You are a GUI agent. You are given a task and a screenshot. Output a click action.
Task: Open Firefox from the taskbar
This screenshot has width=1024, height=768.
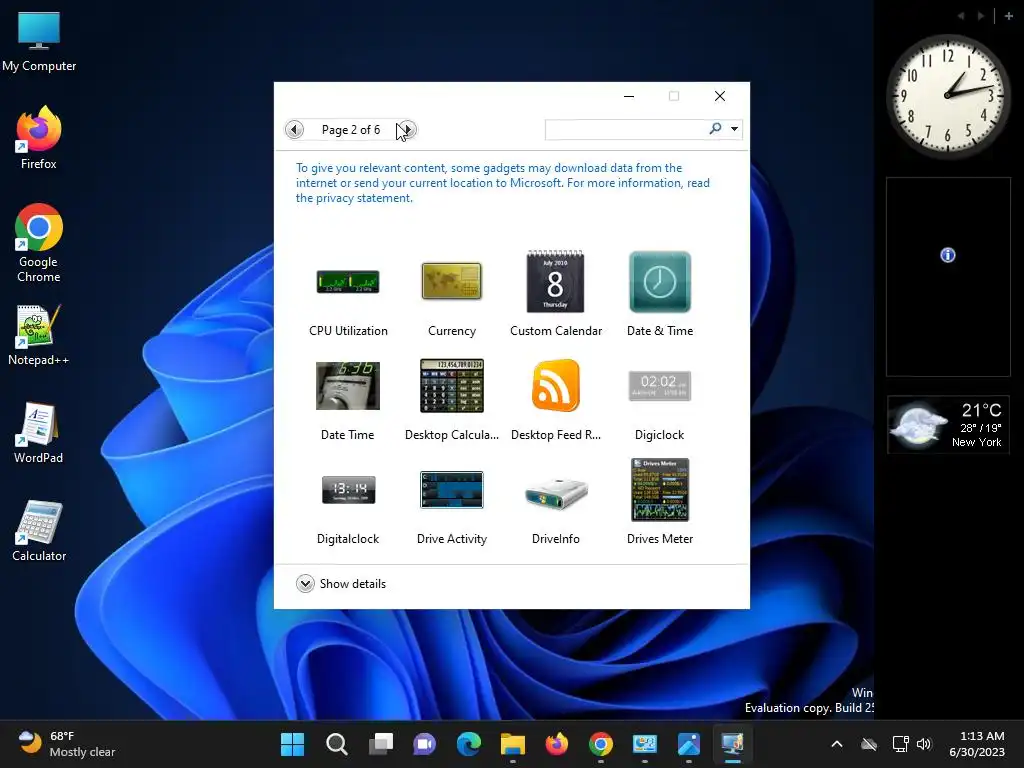click(x=556, y=744)
